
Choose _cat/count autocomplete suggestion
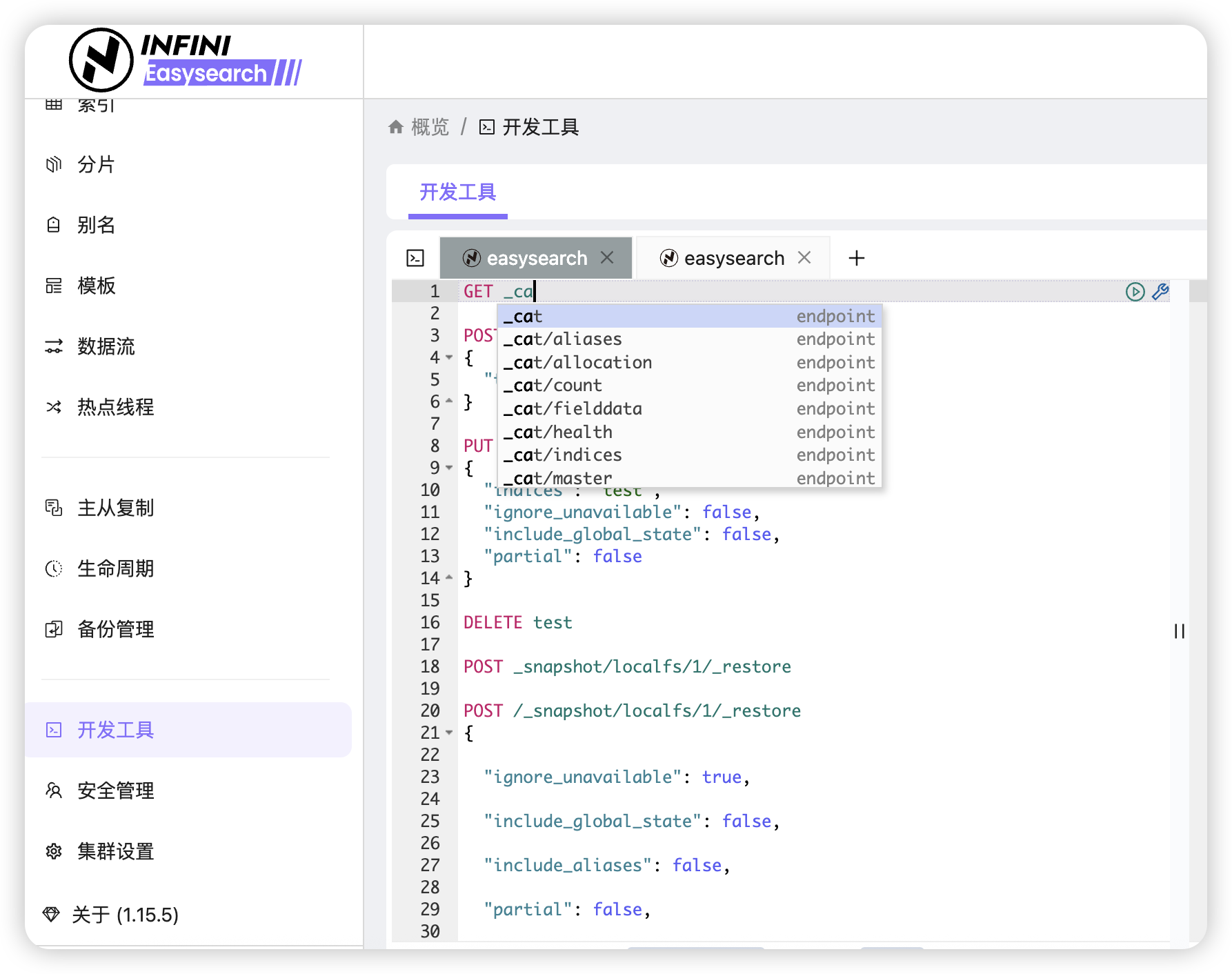coord(689,386)
